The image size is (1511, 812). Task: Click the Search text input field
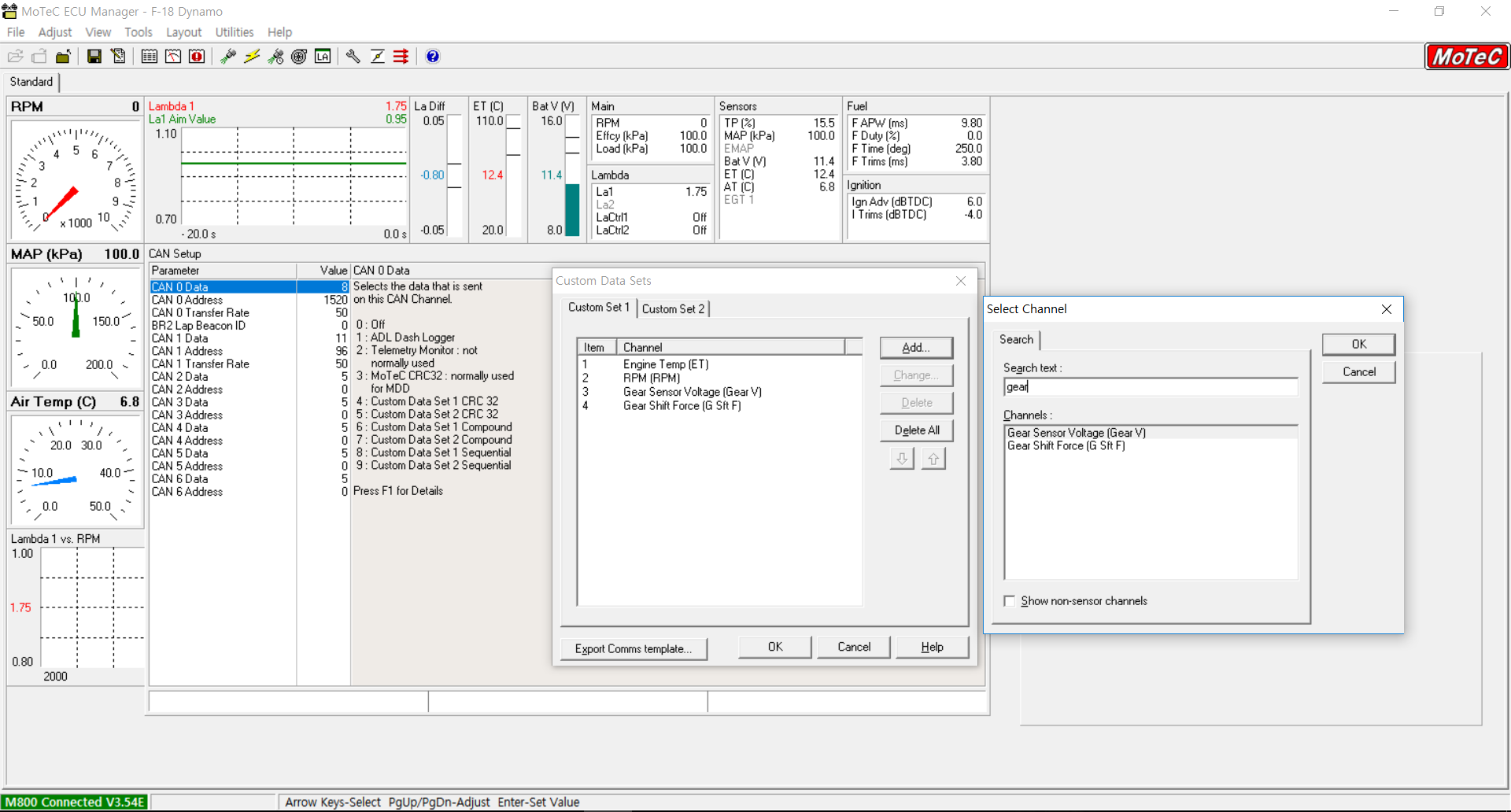point(1150,387)
